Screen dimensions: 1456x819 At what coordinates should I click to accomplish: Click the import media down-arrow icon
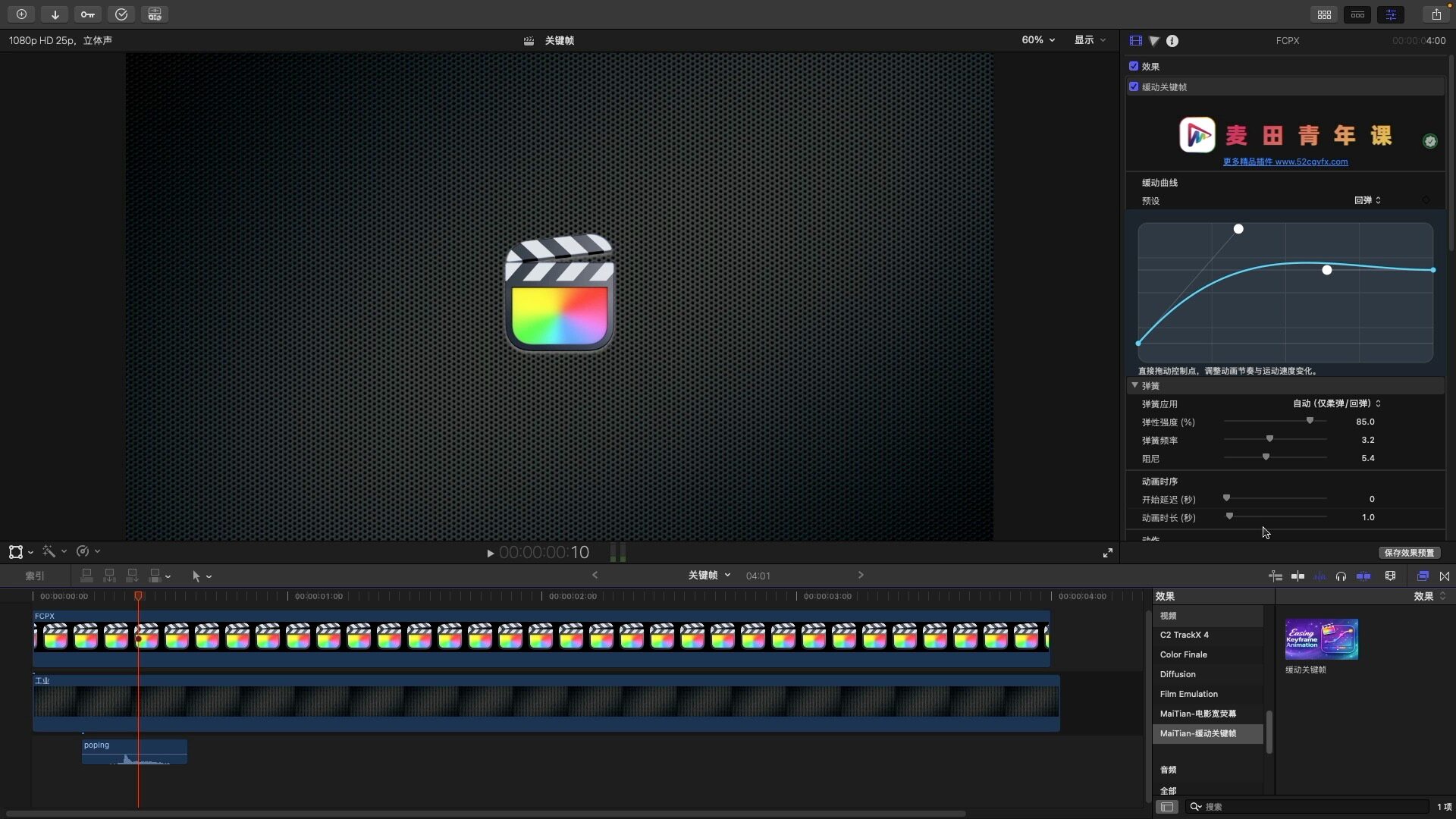pyautogui.click(x=55, y=14)
